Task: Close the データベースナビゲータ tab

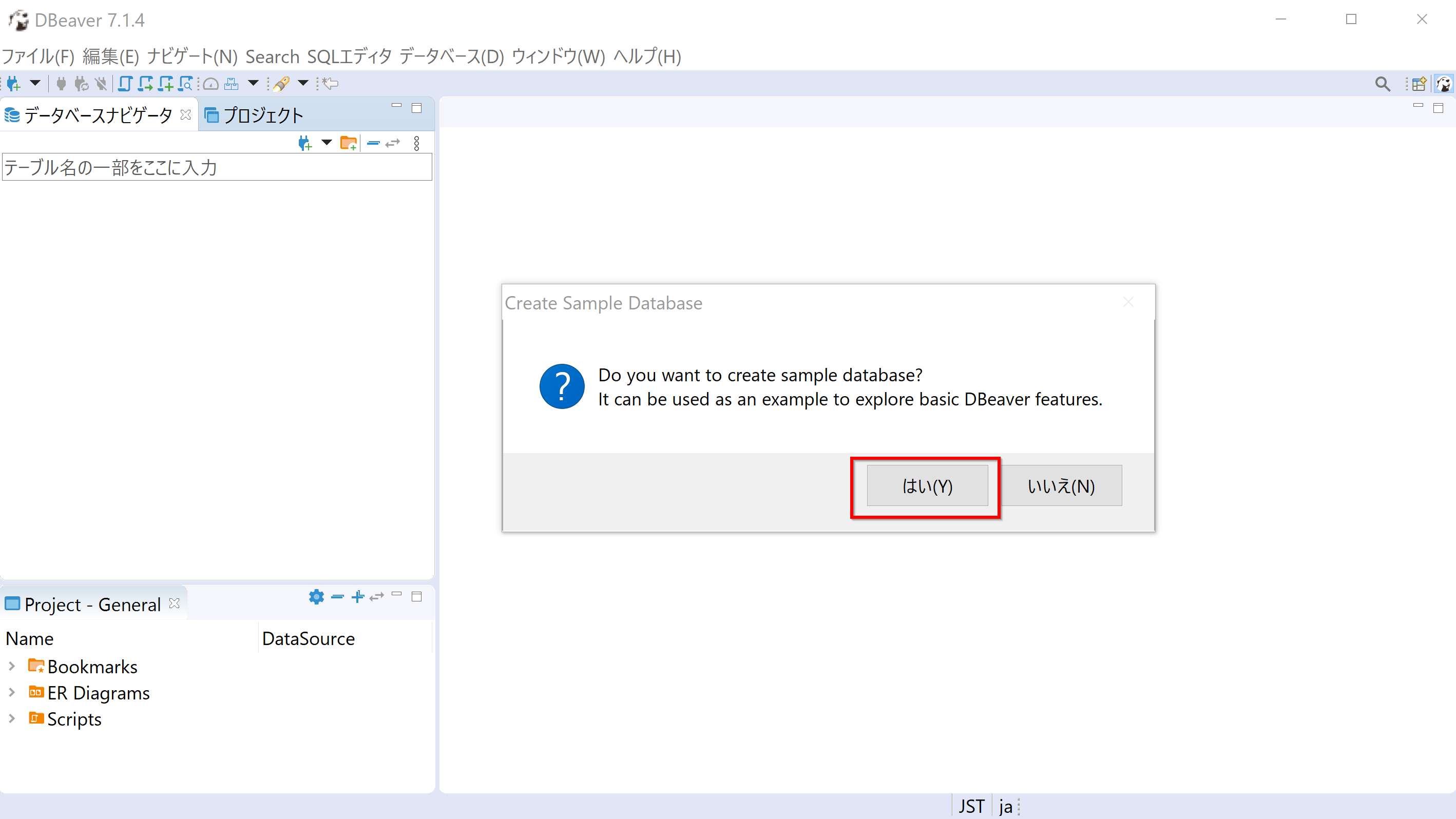Action: click(185, 115)
